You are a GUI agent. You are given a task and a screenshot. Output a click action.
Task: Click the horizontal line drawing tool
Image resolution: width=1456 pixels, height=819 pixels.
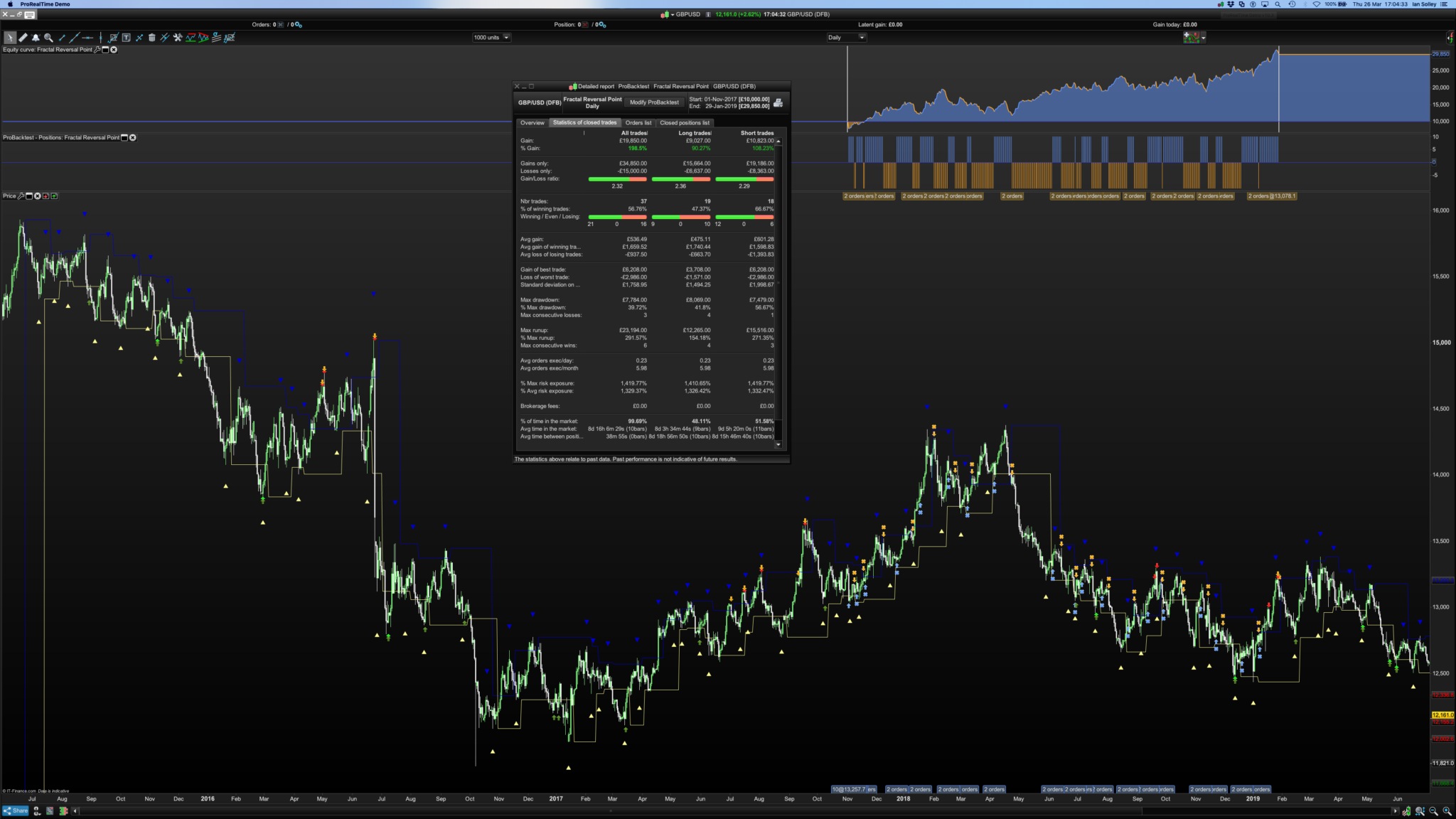pos(87,38)
